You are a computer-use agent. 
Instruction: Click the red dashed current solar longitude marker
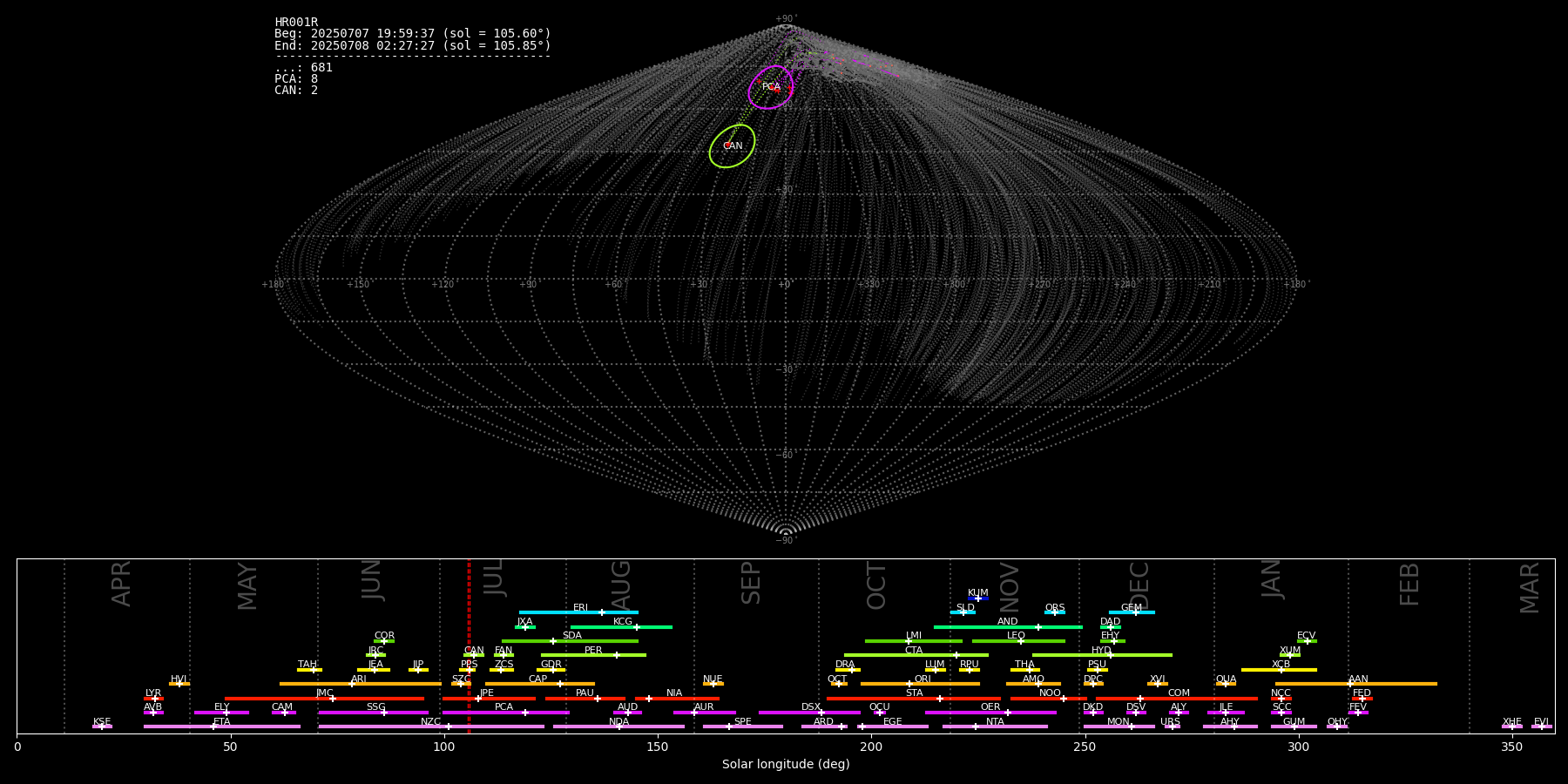(x=469, y=645)
